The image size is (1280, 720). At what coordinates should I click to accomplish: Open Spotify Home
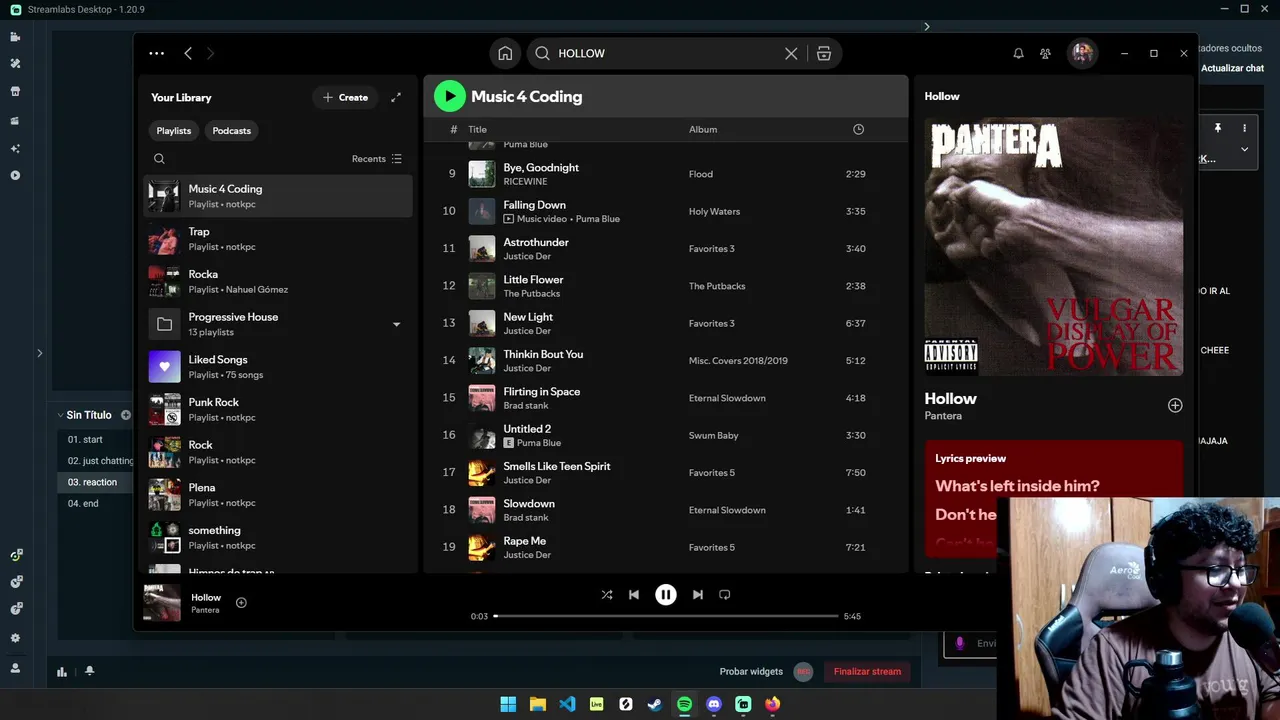pos(506,53)
